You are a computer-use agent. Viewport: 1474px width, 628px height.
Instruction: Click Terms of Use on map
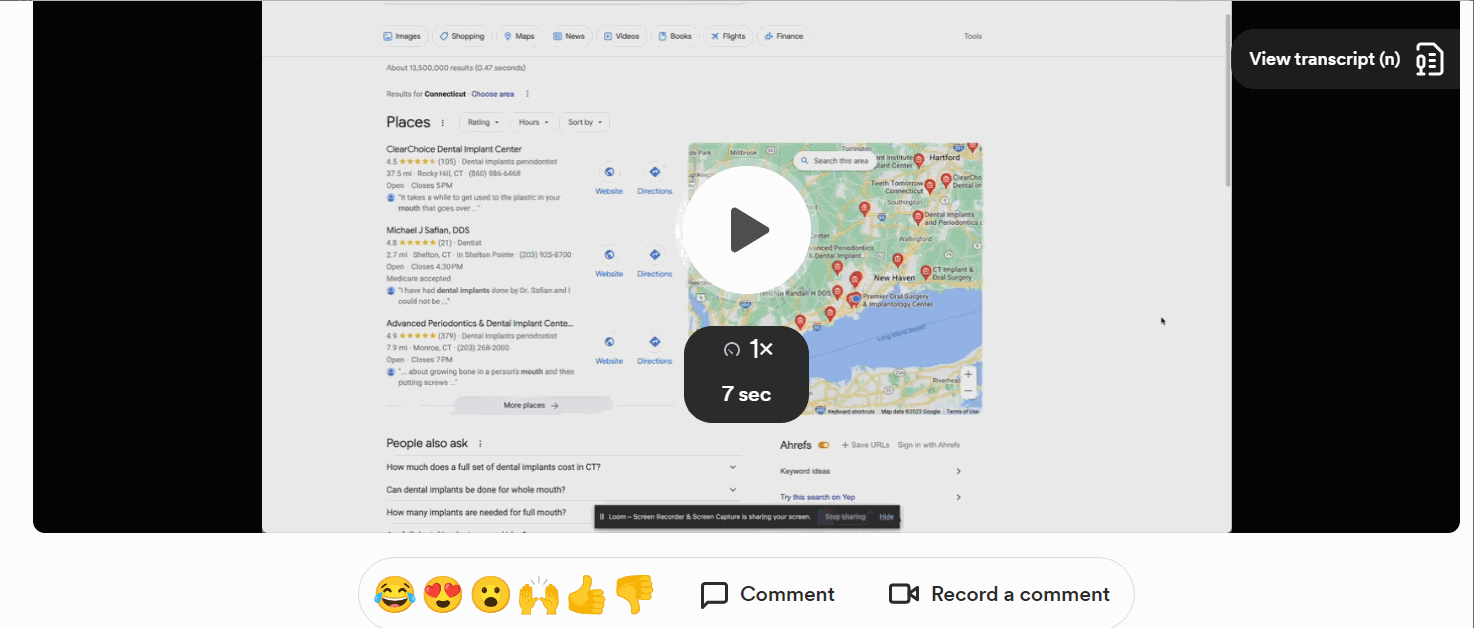coord(963,411)
